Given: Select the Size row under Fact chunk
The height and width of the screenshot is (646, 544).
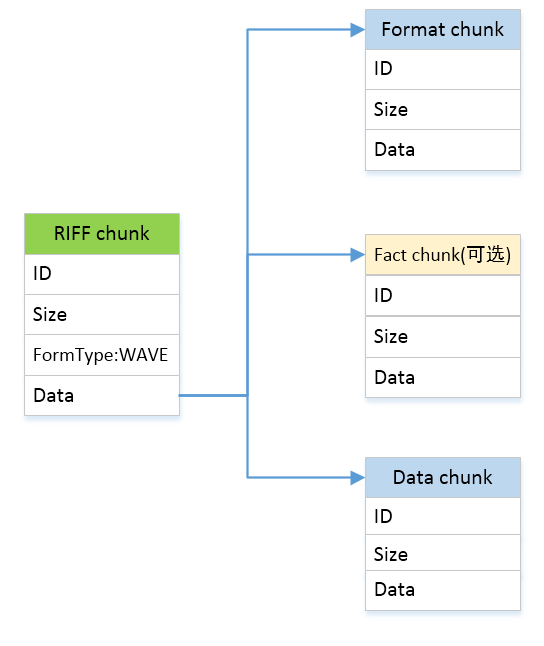Looking at the screenshot, I should point(443,337).
